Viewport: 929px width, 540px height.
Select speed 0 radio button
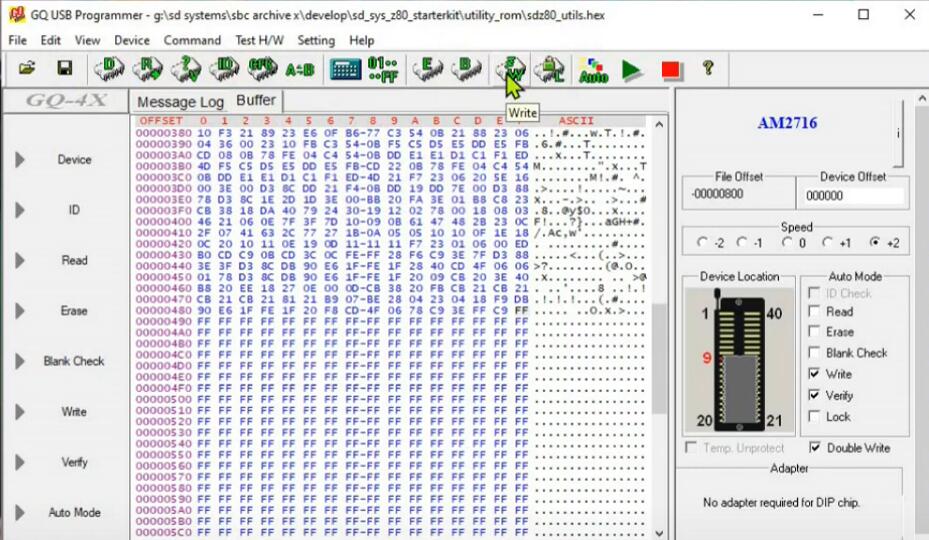[787, 242]
